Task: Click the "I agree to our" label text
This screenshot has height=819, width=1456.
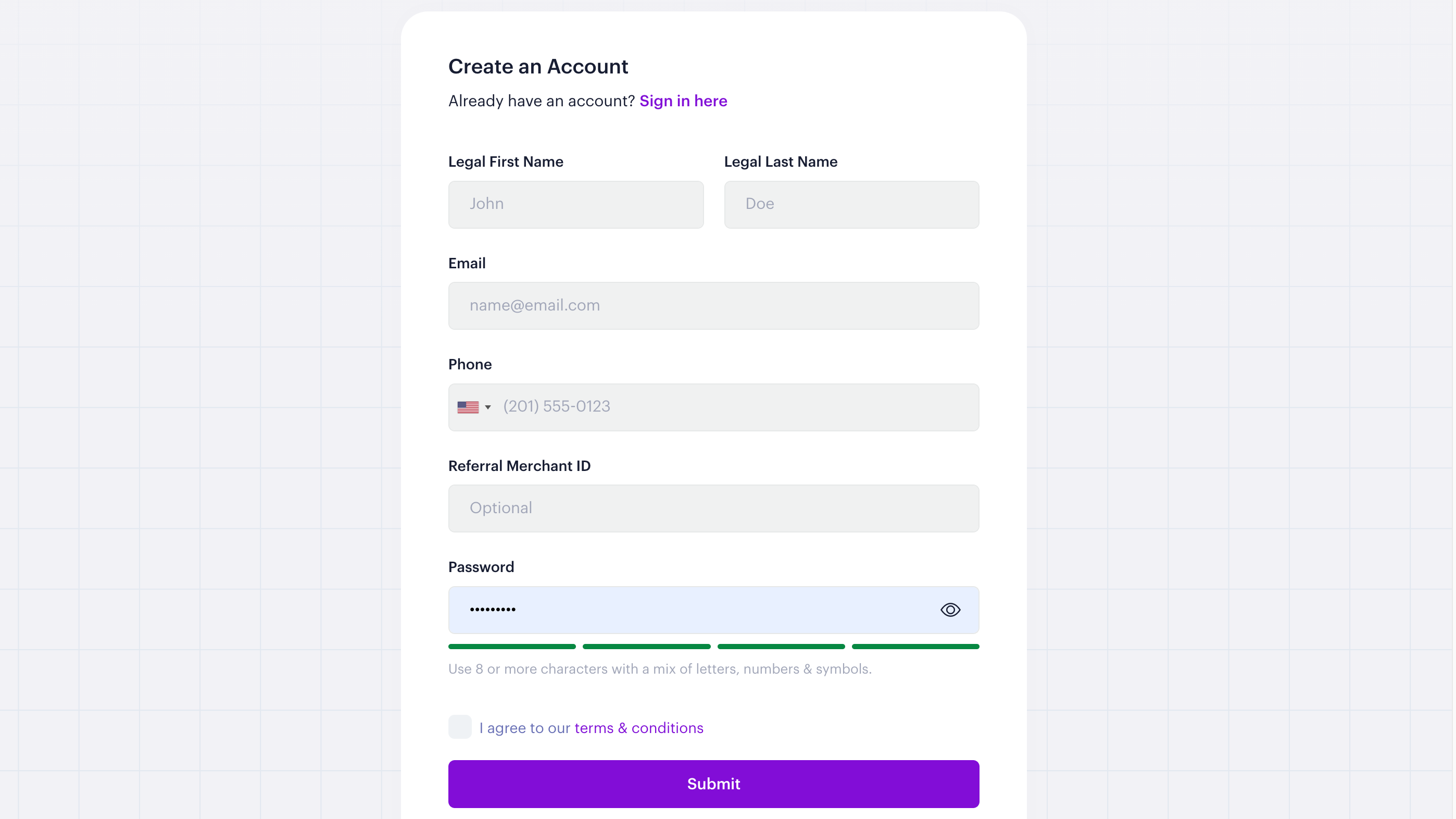Action: coord(524,728)
